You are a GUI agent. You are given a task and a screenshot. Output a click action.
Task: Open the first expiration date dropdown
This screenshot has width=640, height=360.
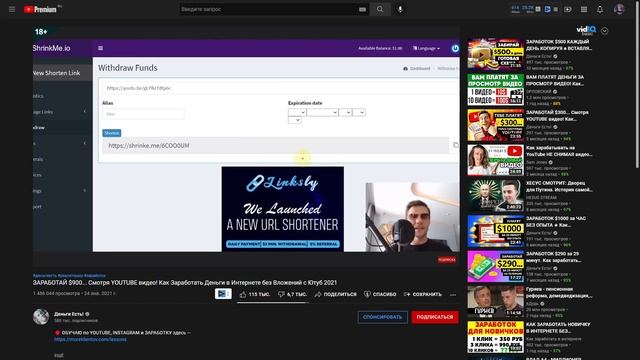[x=297, y=112]
